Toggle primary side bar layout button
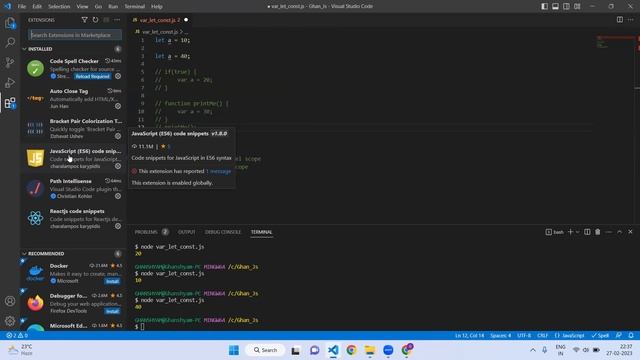640x360 pixels. (x=544, y=6)
